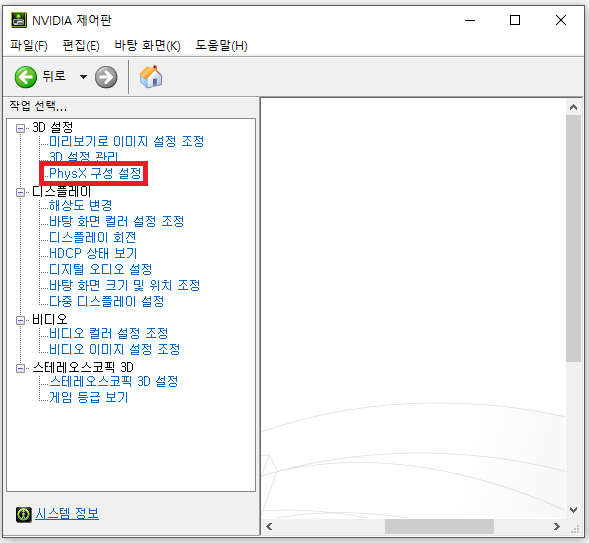The image size is (589, 543).
Task: Click the green Back arrow icon
Action: click(26, 77)
